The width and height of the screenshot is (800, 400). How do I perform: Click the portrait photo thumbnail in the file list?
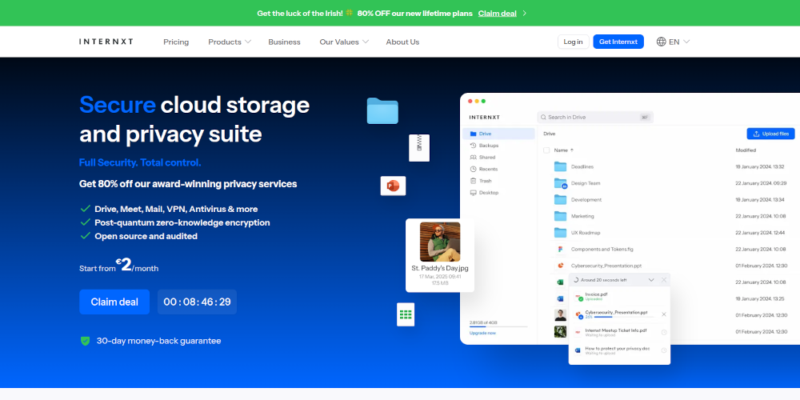point(560,315)
